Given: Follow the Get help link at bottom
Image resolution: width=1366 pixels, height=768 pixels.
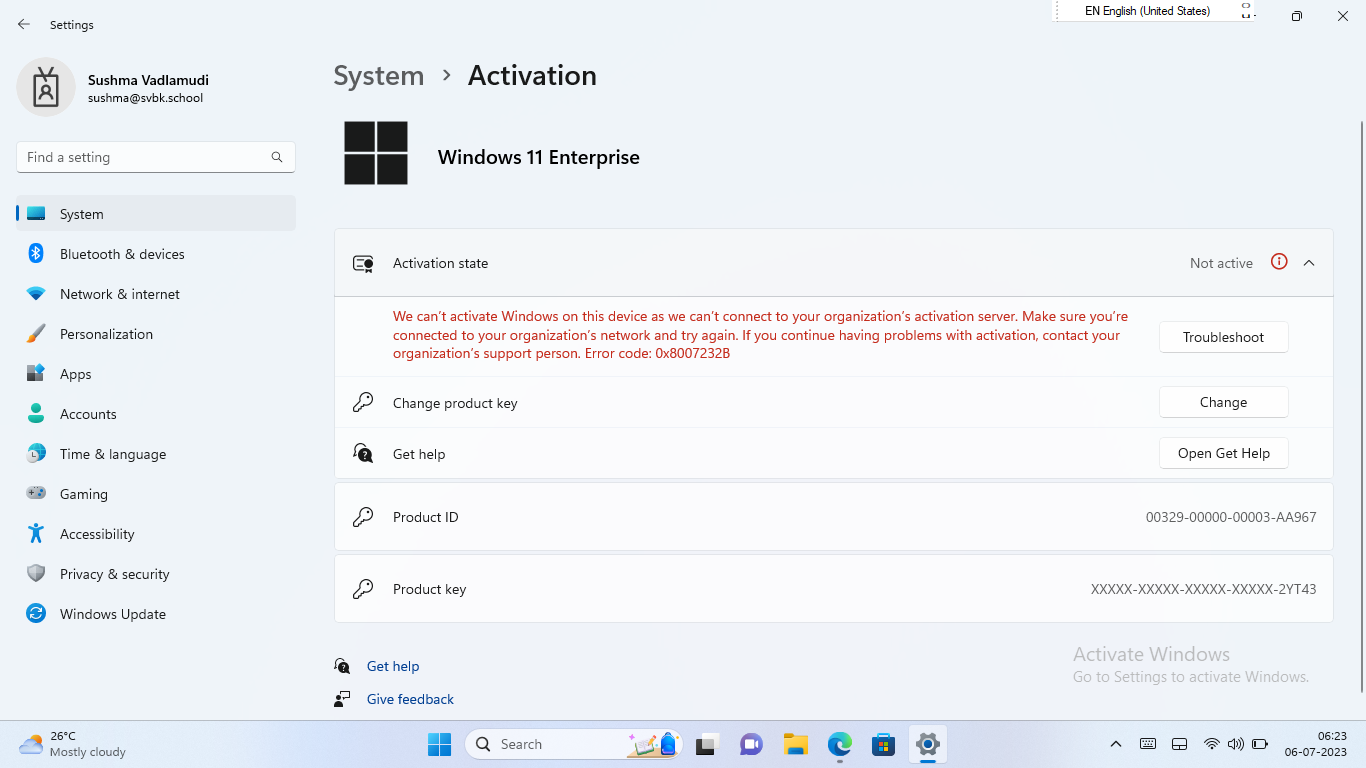Looking at the screenshot, I should click(393, 666).
